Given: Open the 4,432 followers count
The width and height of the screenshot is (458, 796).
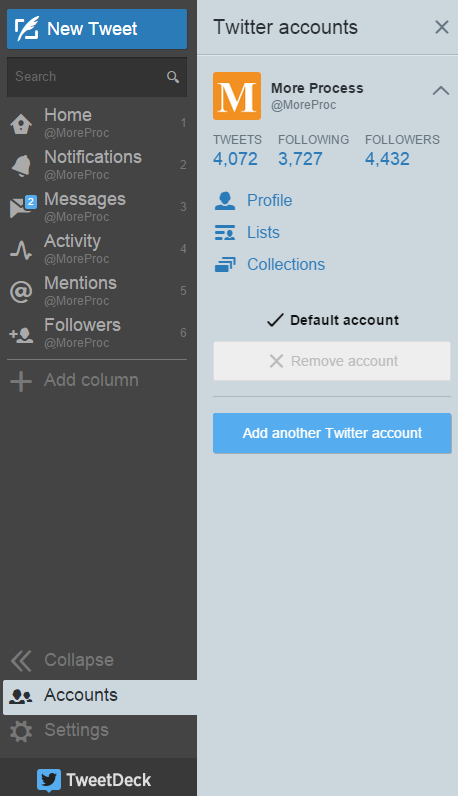Looking at the screenshot, I should tap(387, 159).
